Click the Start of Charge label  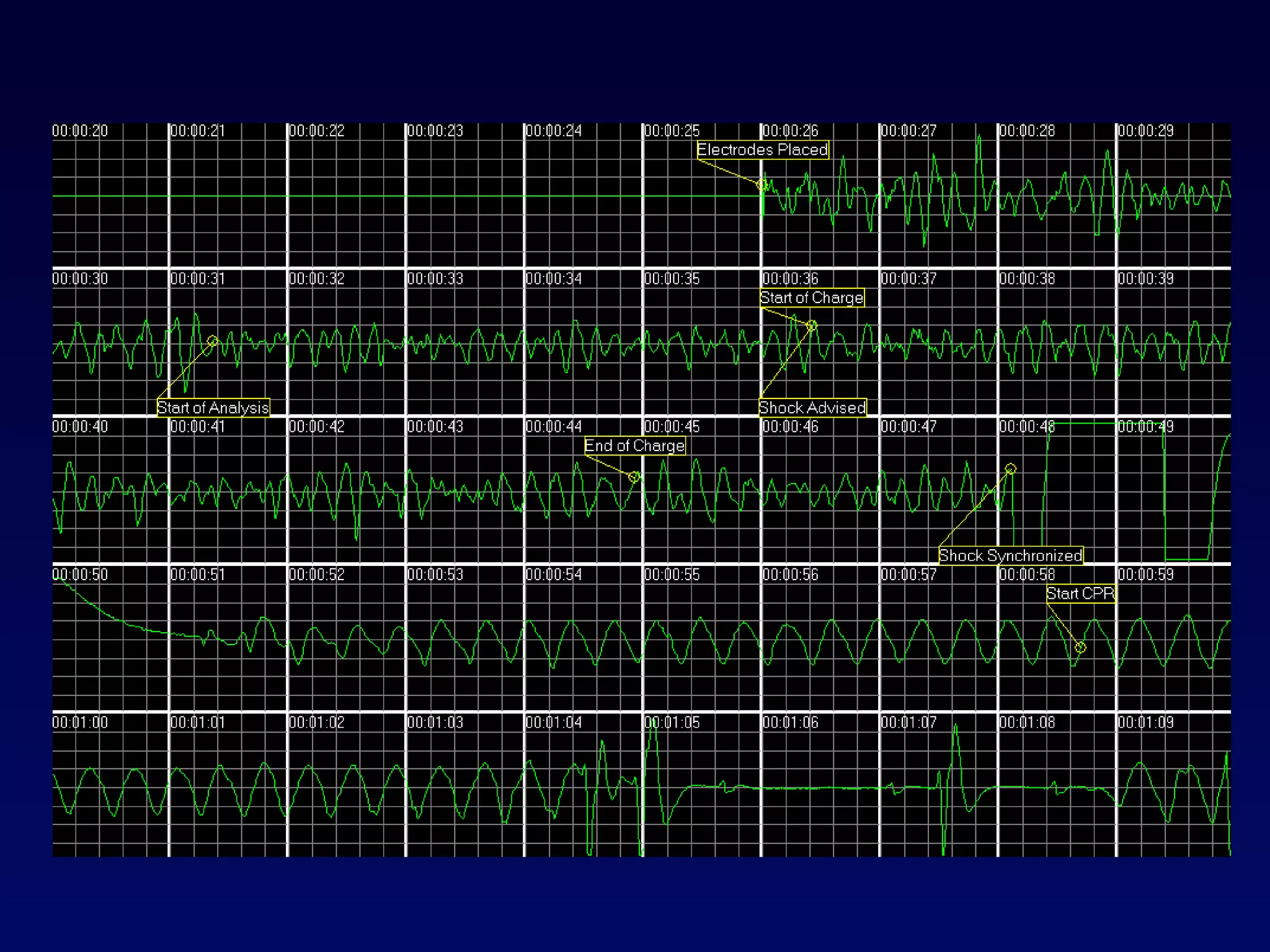click(x=811, y=298)
